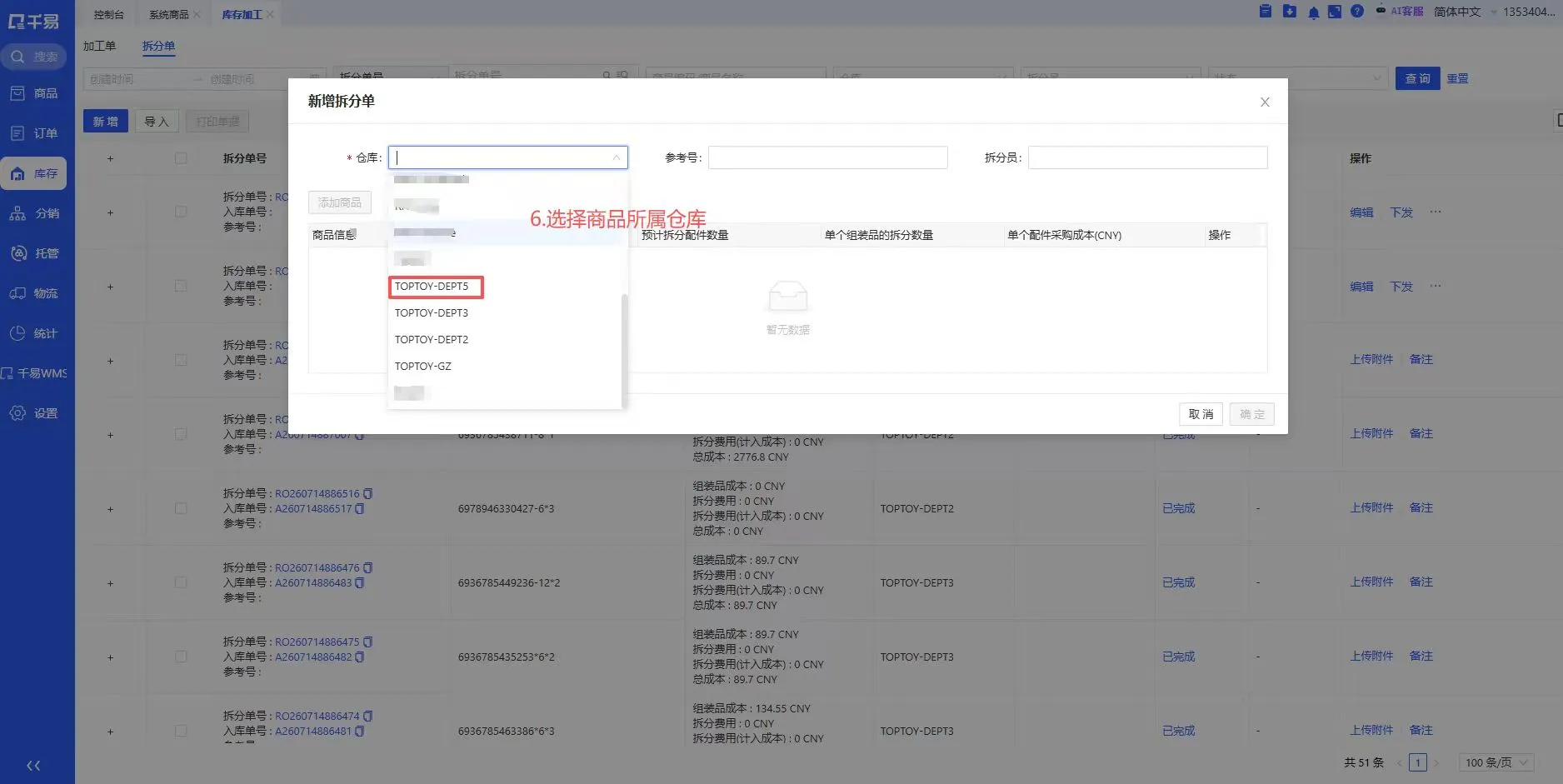Screen dimensions: 1563x784
Task: Open the 分销 section in the sidebar
Action: 34,213
